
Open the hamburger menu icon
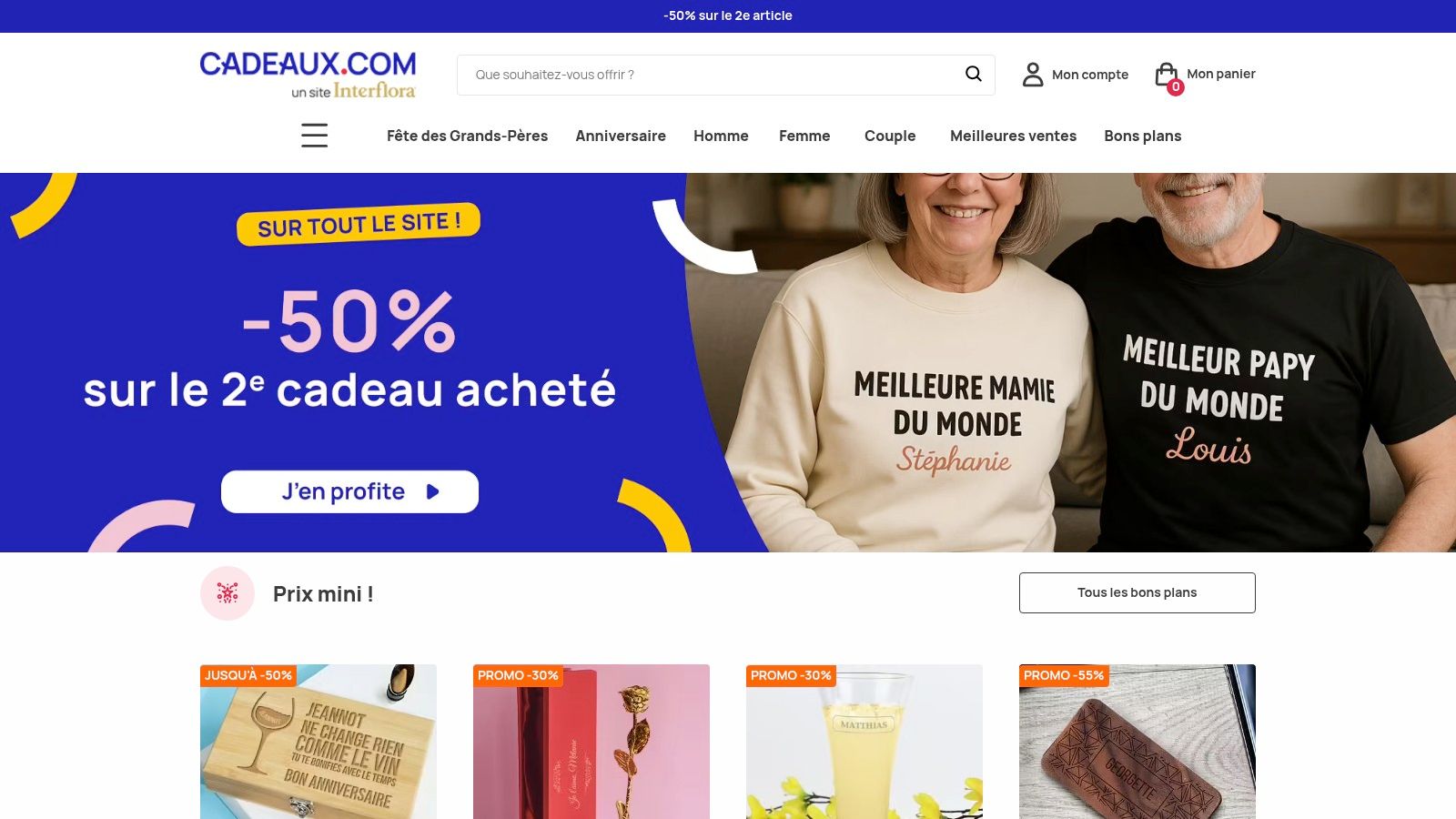coord(314,136)
